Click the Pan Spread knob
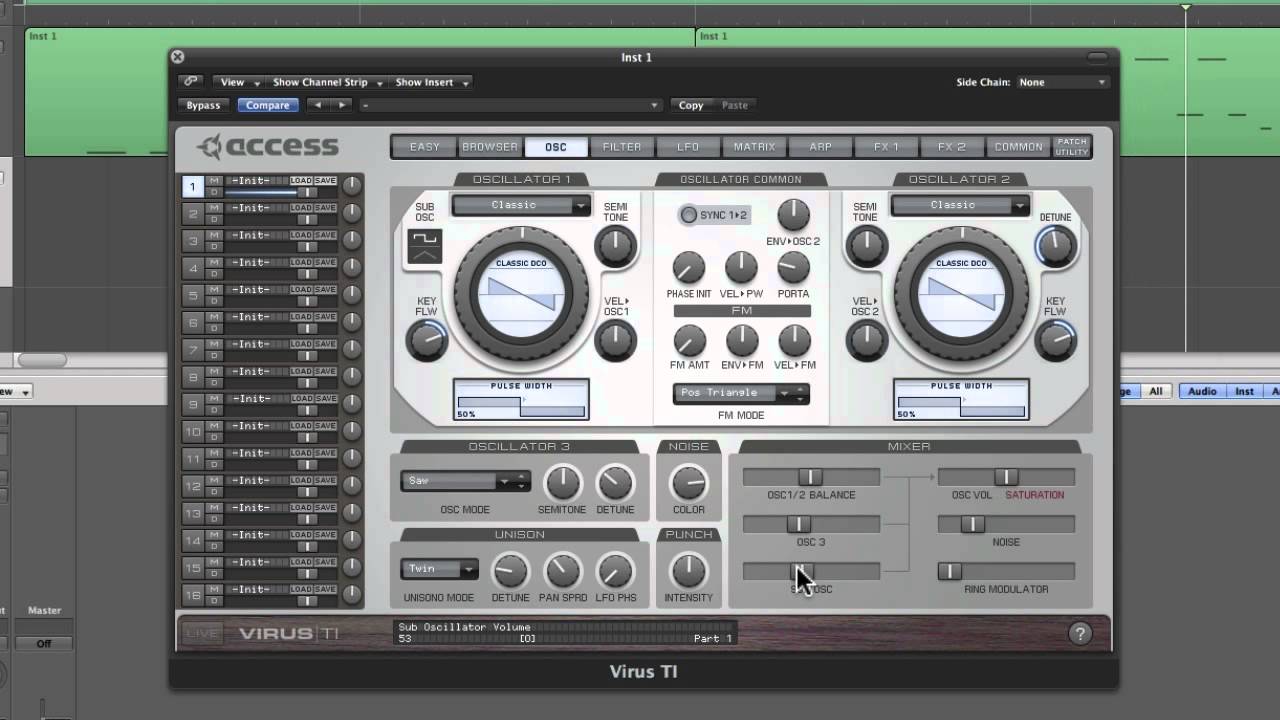Viewport: 1280px width, 720px height. click(562, 571)
